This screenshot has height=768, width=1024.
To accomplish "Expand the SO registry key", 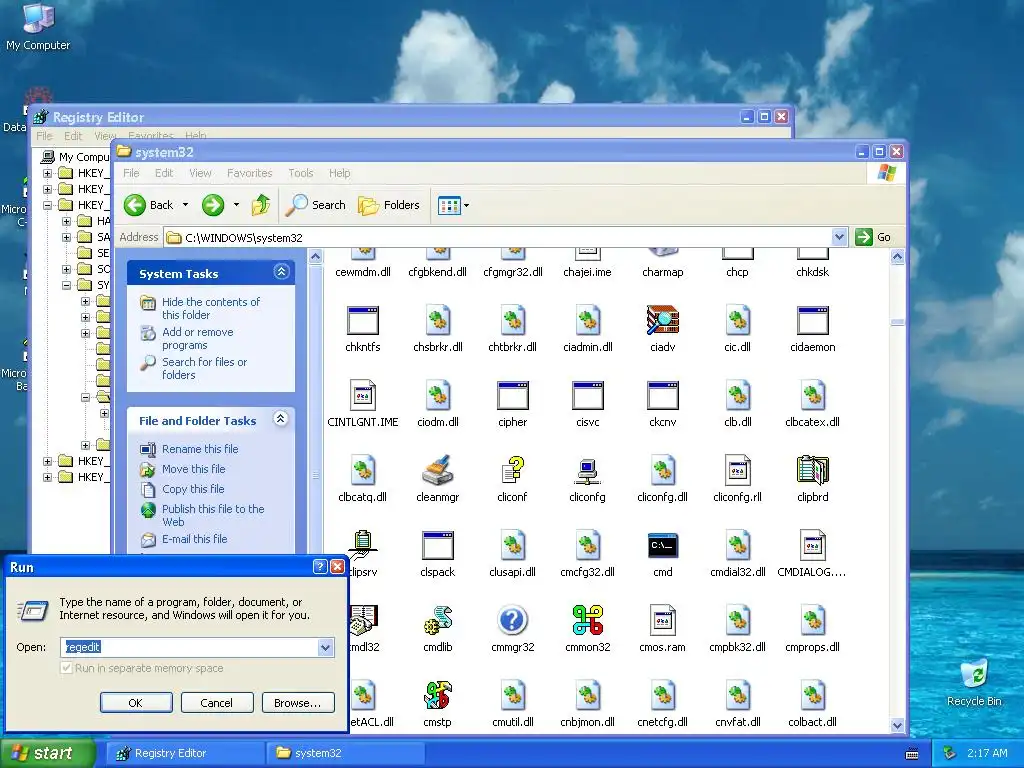I will pyautogui.click(x=66, y=269).
